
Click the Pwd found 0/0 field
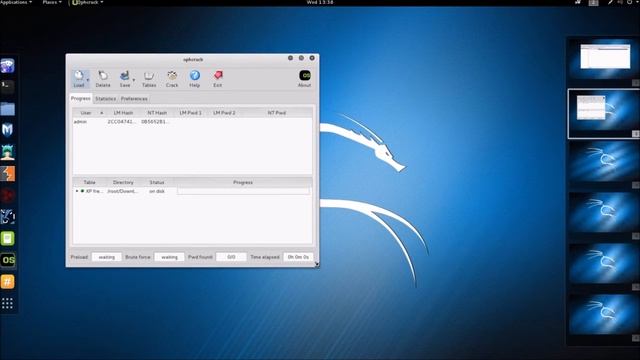231,257
